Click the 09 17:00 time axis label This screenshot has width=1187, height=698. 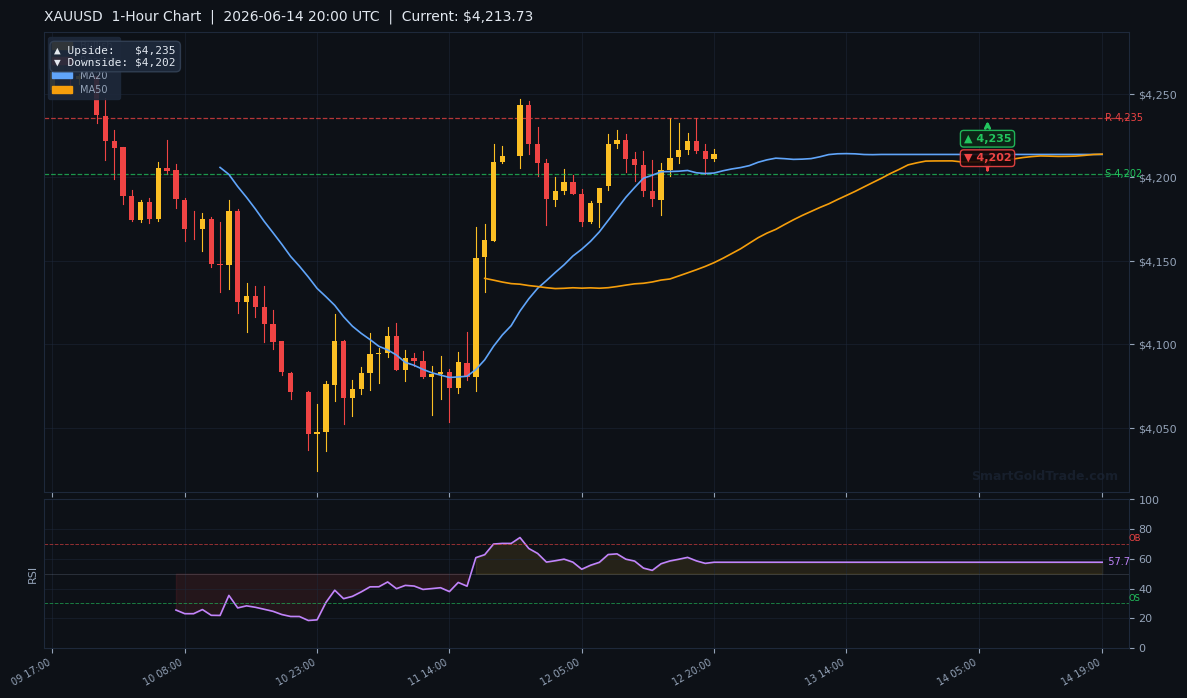[32, 672]
